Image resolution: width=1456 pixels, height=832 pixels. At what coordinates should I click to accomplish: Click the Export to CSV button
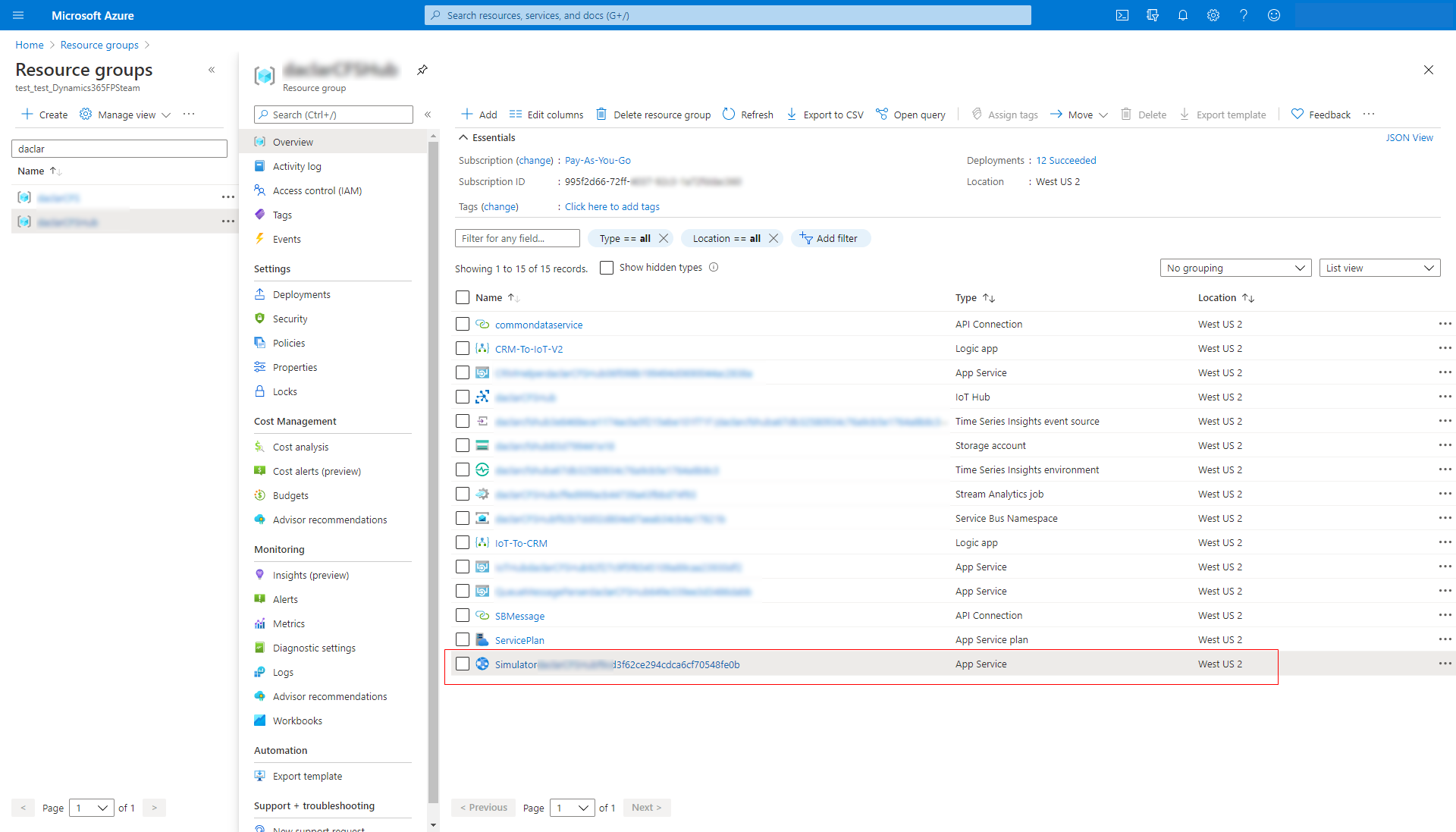tap(824, 114)
